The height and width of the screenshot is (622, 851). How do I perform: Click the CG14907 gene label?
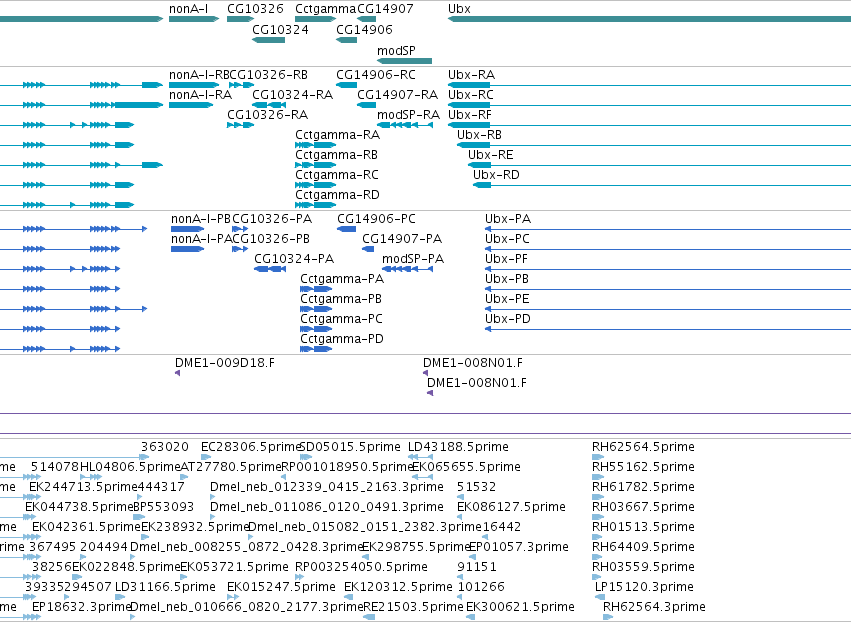click(x=385, y=9)
